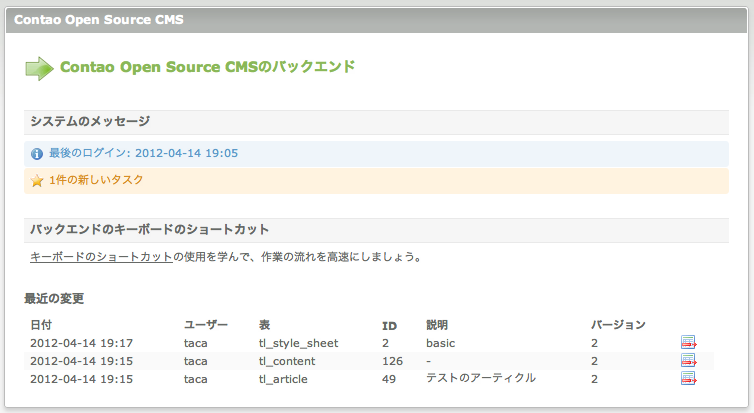This screenshot has width=754, height=413.
Task: Click the 日付 column header
Action: coord(41,325)
